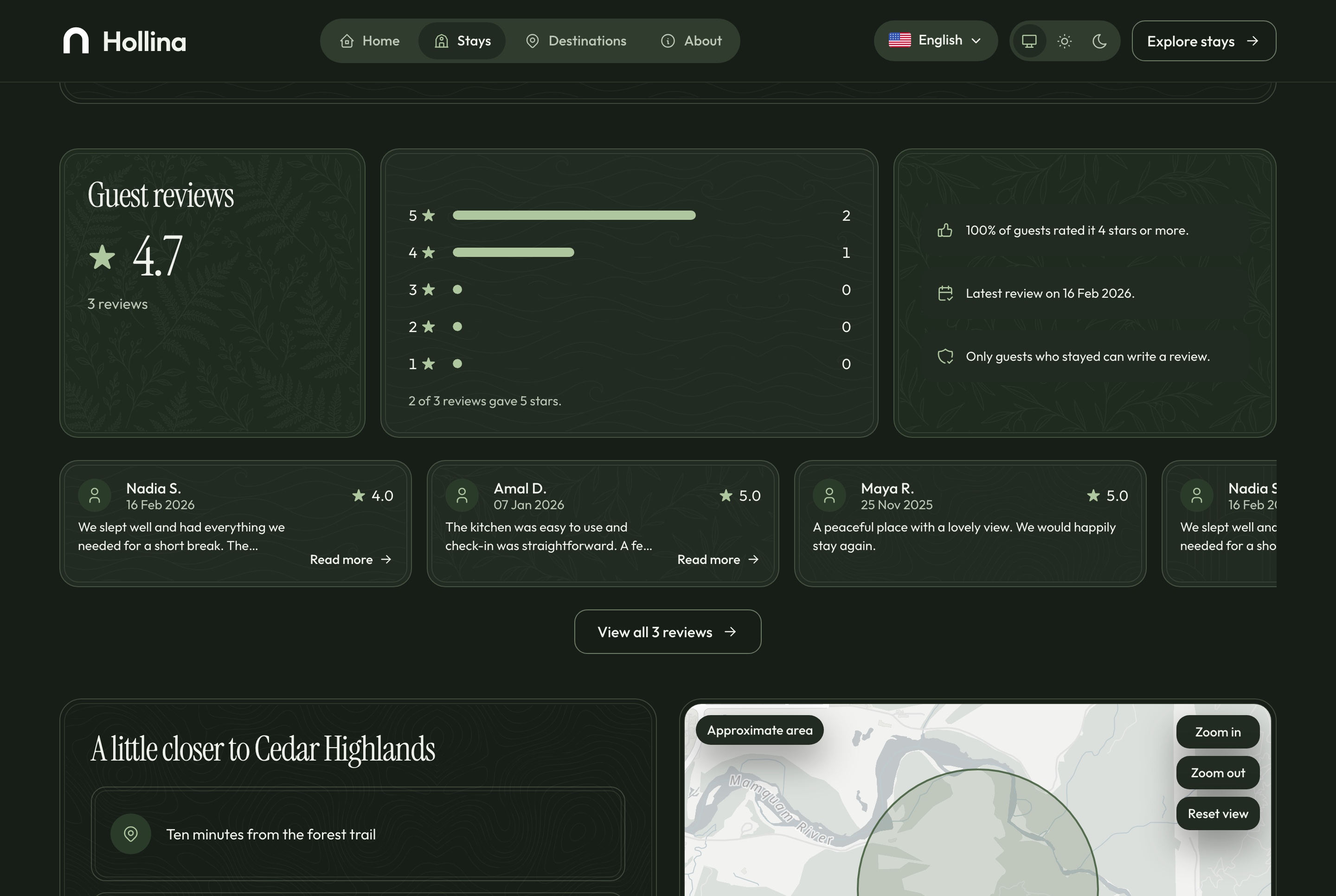Select the Stays navigation tab

(462, 41)
